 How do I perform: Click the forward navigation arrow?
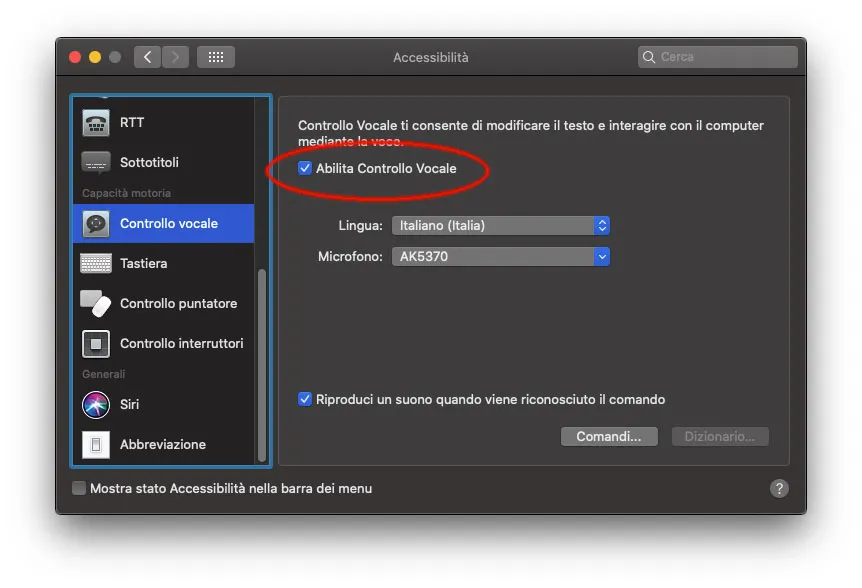(175, 57)
